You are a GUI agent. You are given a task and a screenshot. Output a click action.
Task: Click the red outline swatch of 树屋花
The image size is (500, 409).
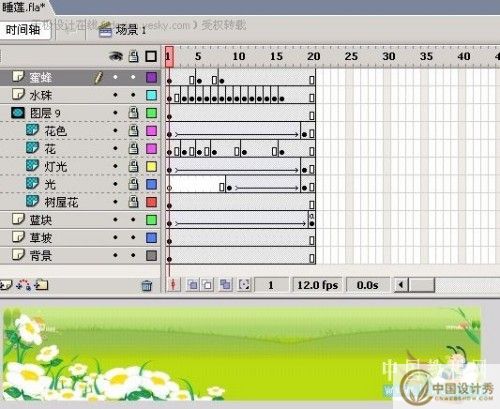(151, 202)
